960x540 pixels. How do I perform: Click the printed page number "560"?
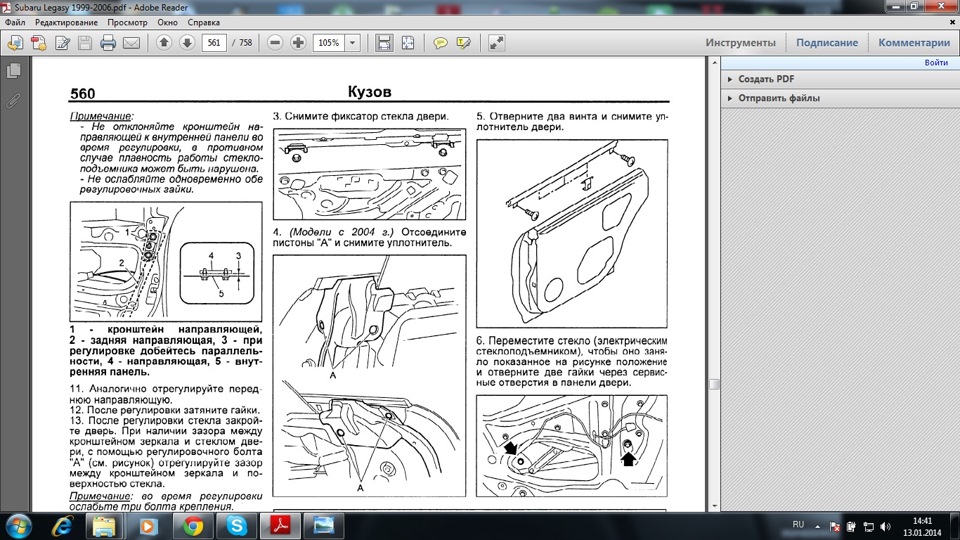83,94
